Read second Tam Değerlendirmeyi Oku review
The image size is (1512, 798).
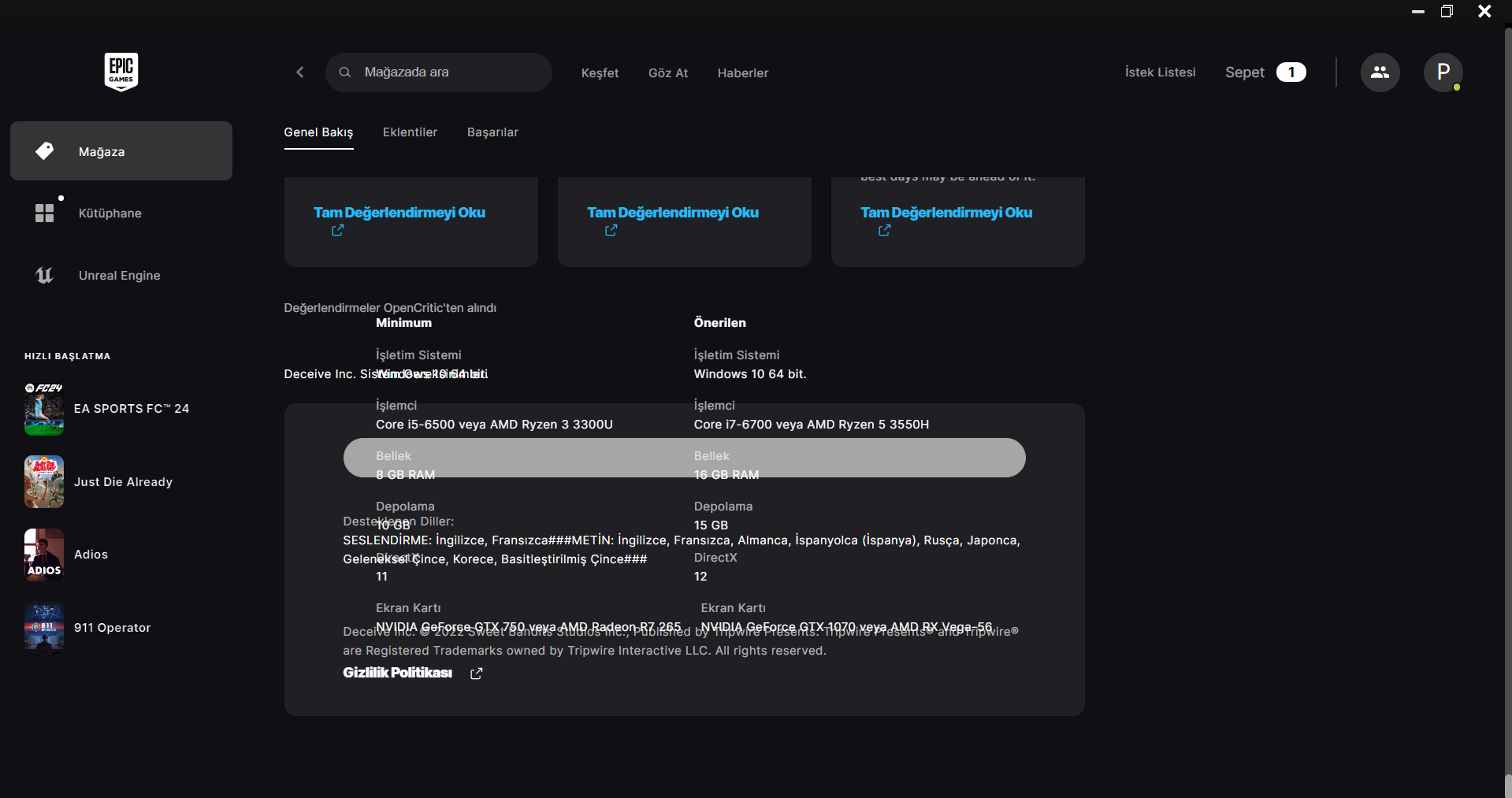673,213
